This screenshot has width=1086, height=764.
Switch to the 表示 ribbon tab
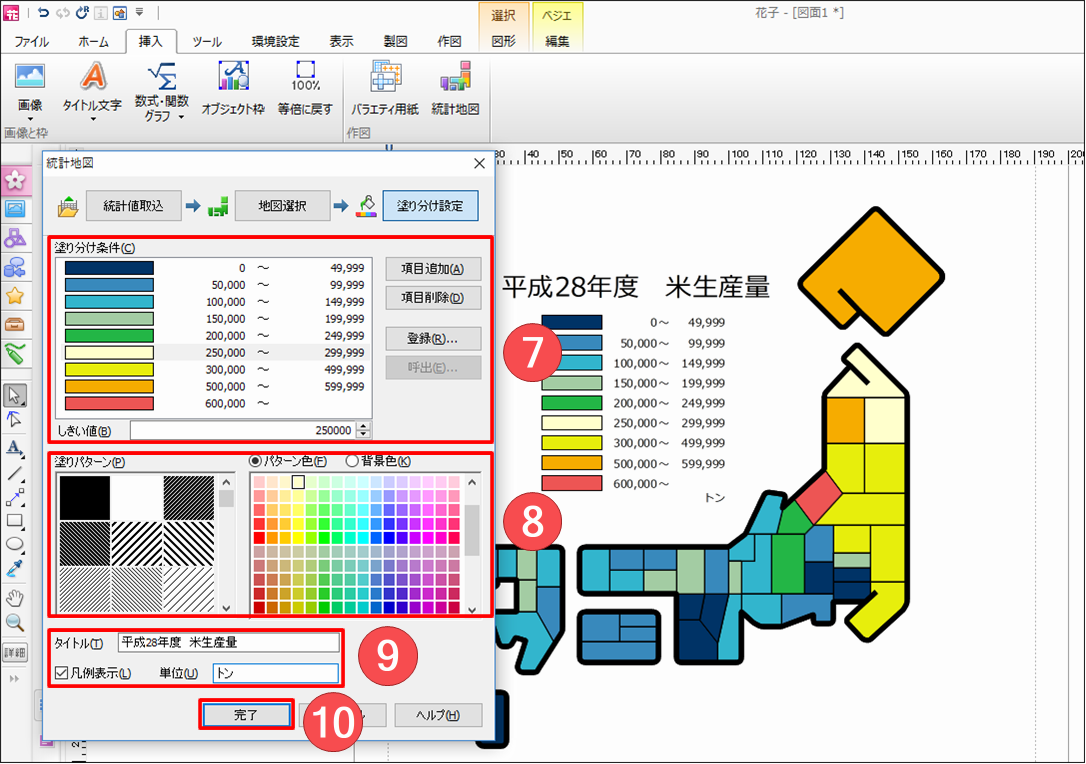click(341, 42)
